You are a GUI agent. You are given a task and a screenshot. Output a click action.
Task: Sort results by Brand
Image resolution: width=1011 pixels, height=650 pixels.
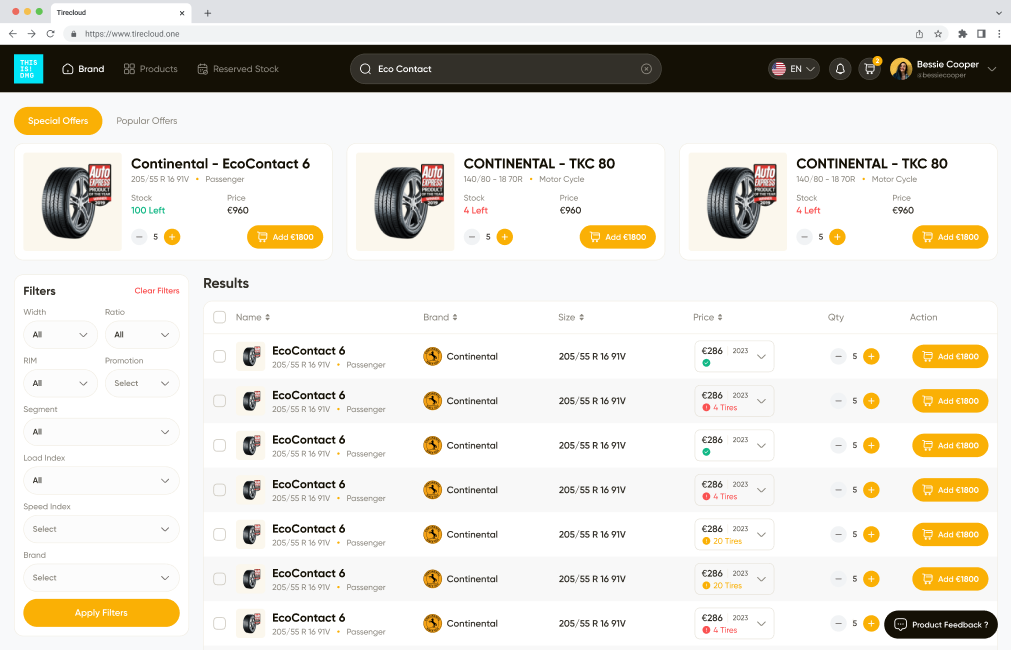click(440, 317)
